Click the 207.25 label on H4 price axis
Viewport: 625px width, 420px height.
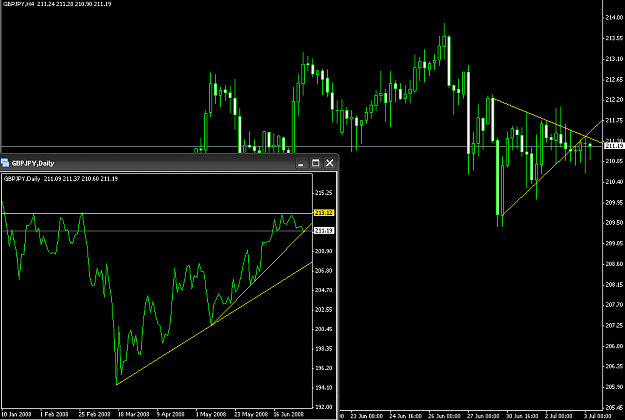pos(614,326)
